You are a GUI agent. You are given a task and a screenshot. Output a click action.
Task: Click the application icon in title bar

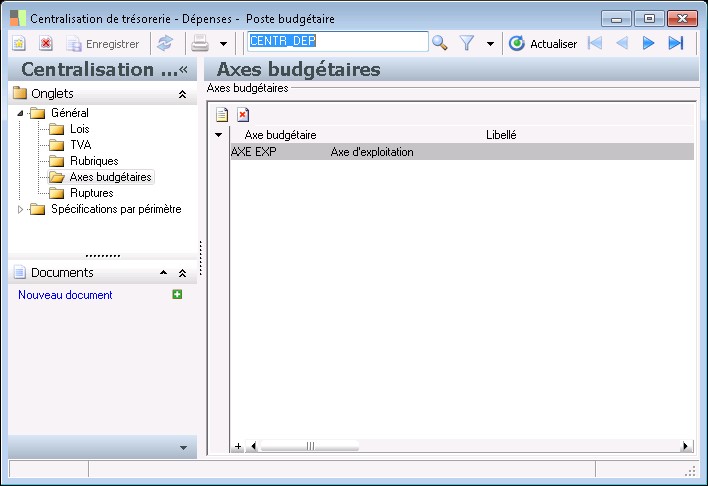[19, 18]
